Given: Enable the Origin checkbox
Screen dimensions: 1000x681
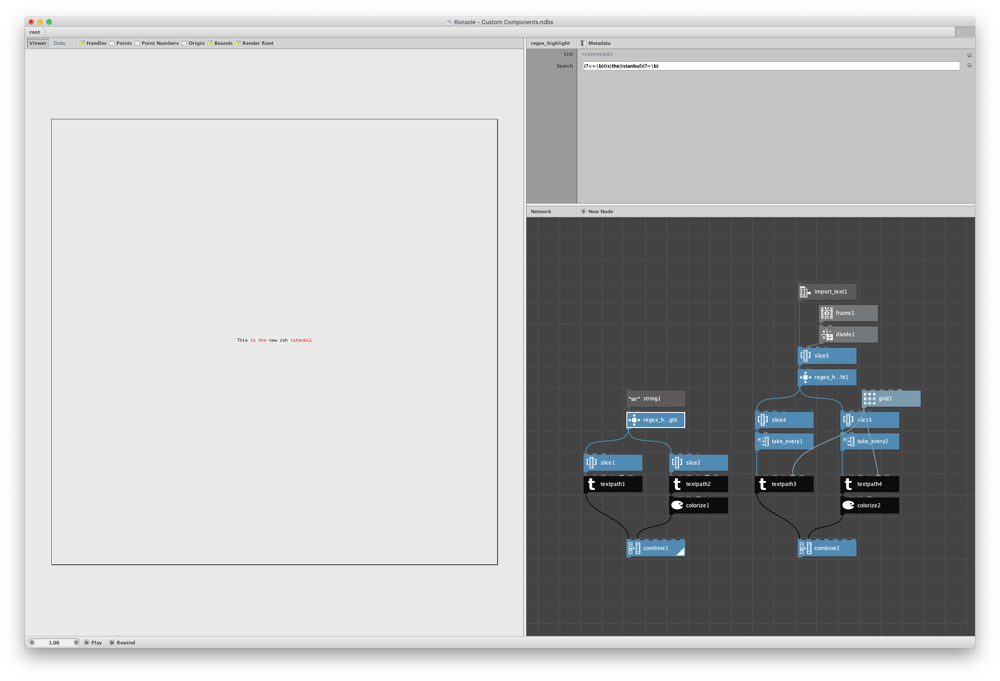Looking at the screenshot, I should pos(184,43).
